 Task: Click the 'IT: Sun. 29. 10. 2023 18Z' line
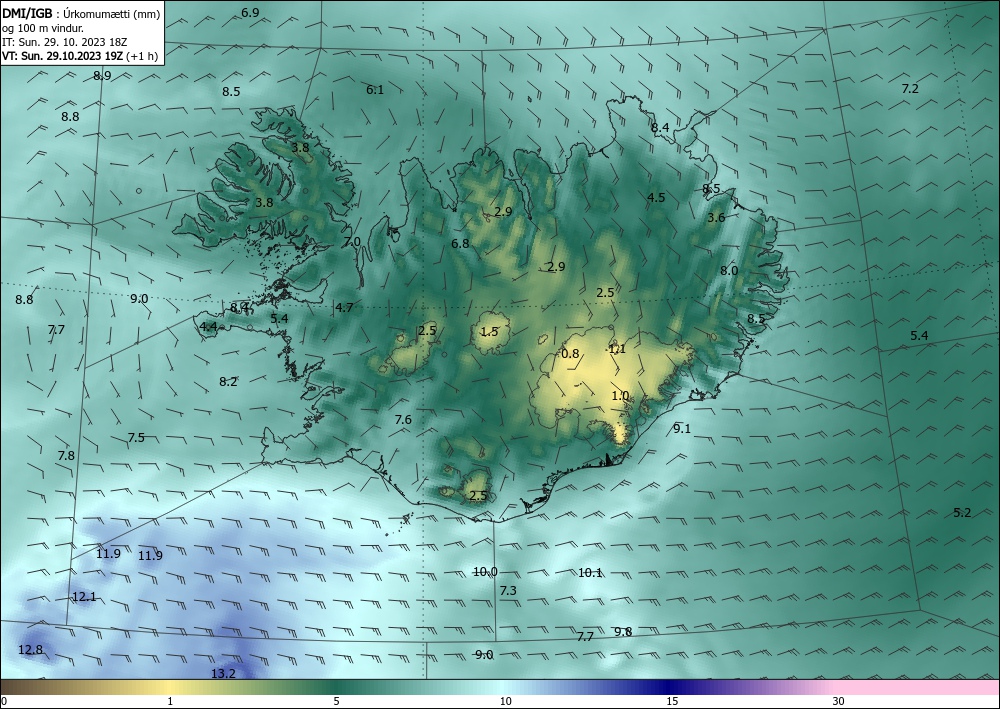pyautogui.click(x=64, y=41)
